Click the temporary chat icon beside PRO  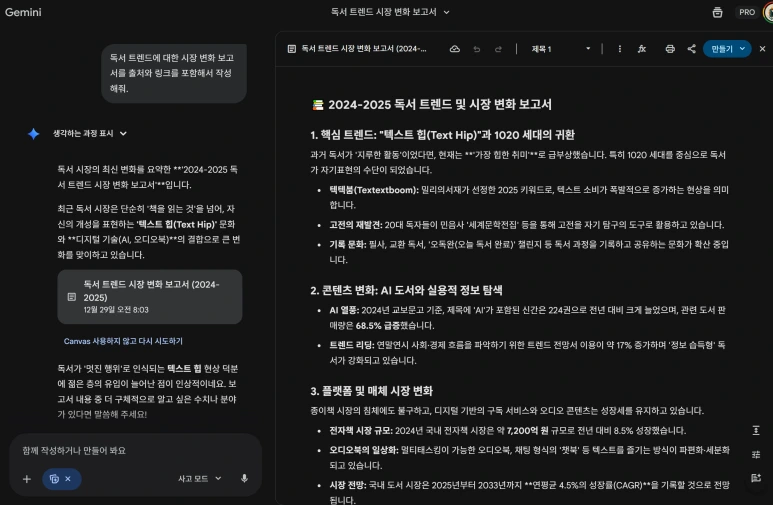[x=717, y=12]
